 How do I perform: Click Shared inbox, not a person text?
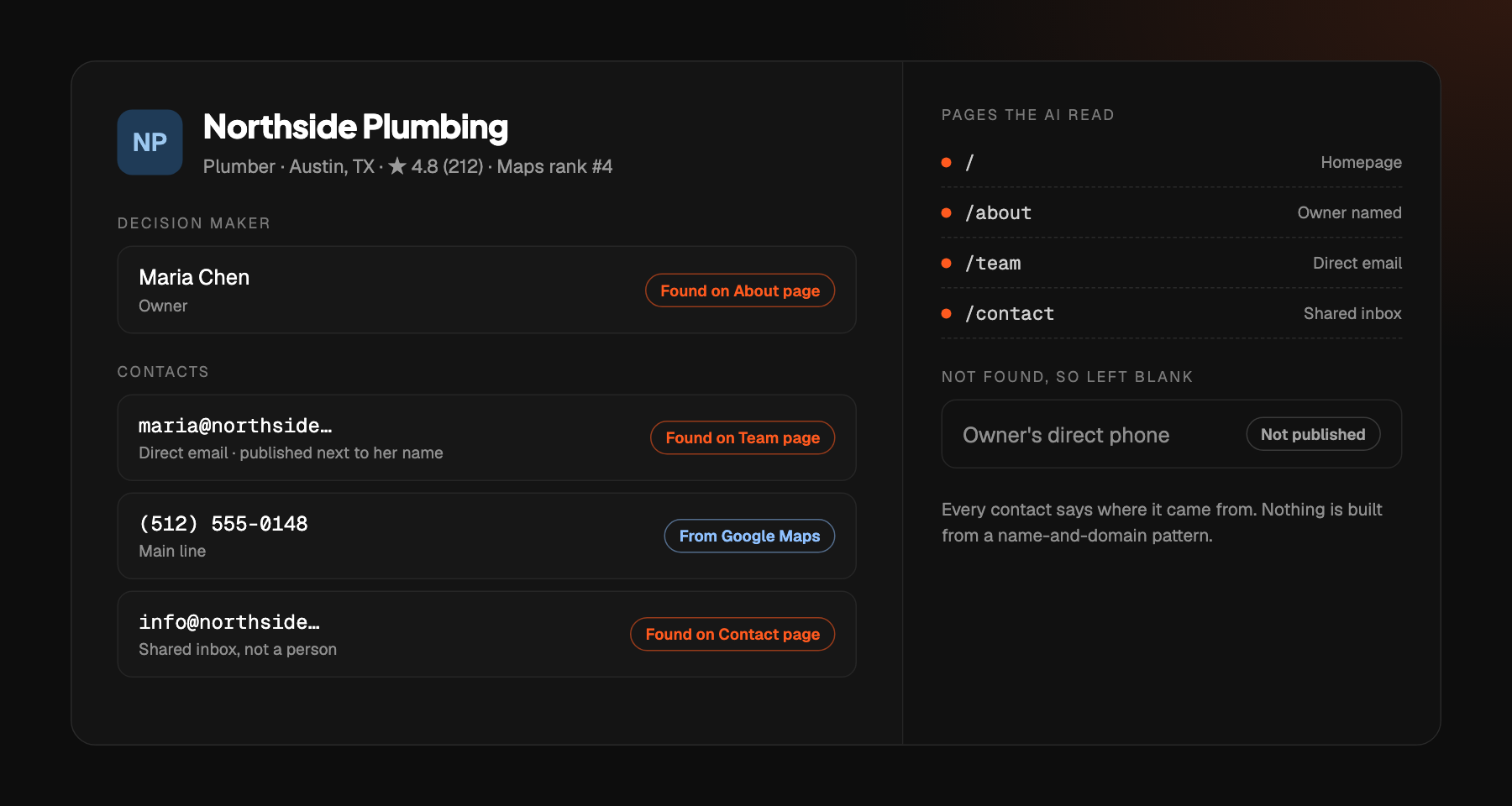coord(238,649)
